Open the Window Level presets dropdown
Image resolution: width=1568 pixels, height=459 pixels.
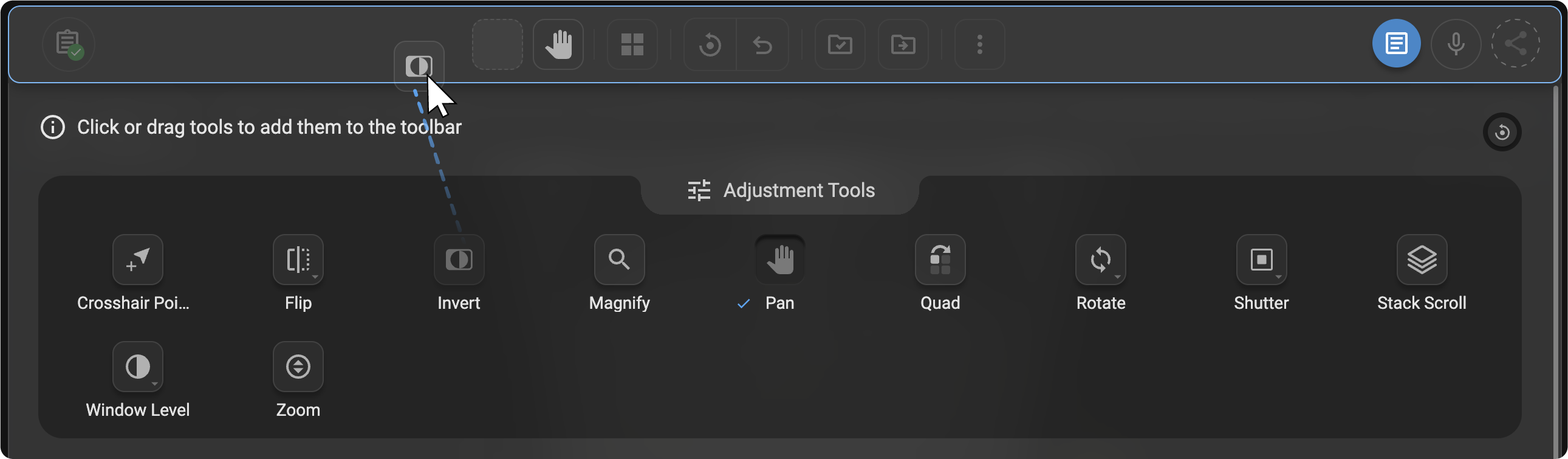[154, 384]
